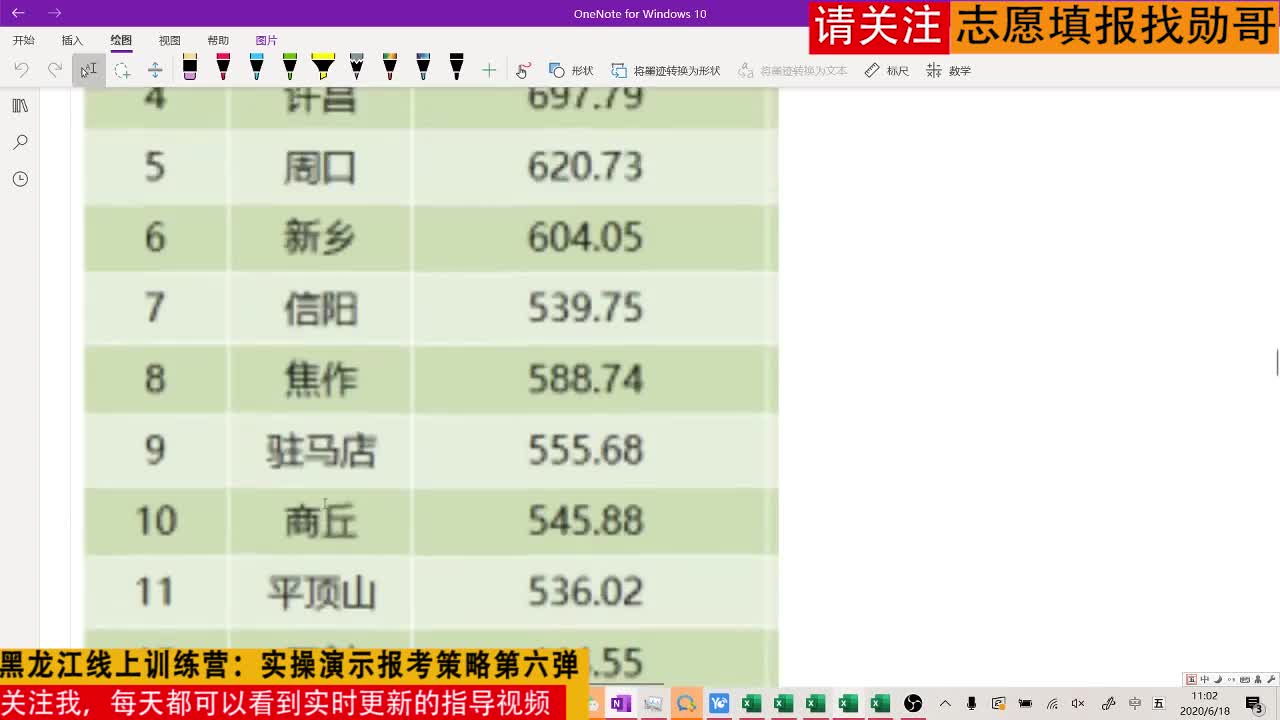
Task: Switch to the Draw (绘图) tab
Action: [121, 40]
